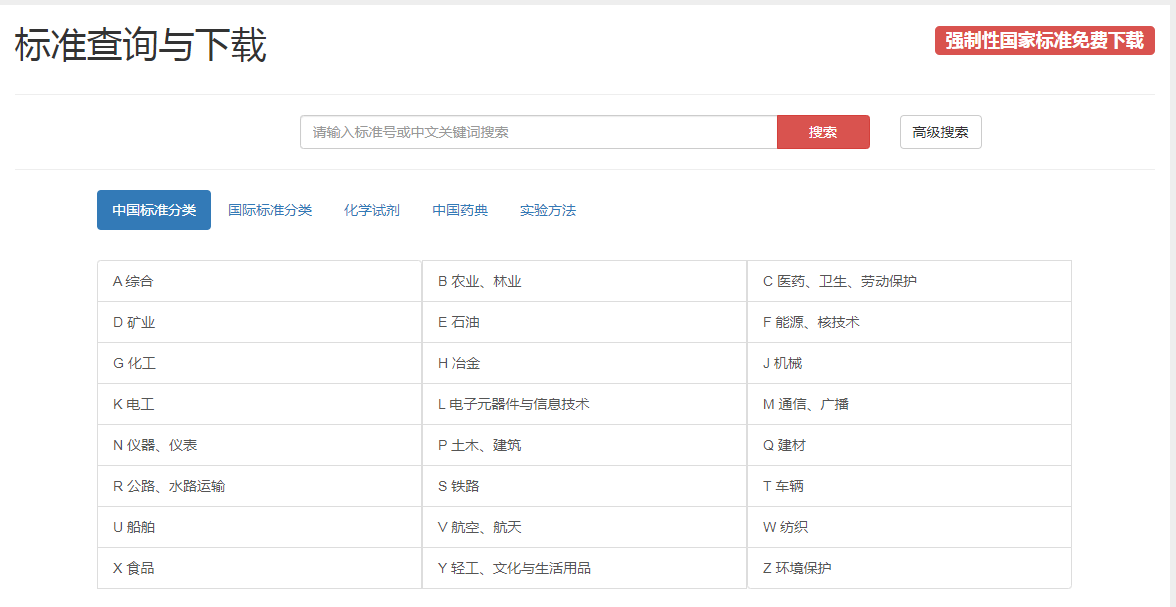
Task: Choose category Z 环境保护
Action: coord(797,569)
